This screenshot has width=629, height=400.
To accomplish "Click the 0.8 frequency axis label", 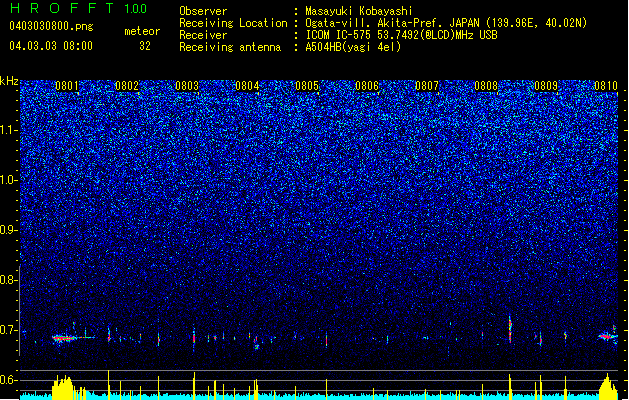I will pos(9,280).
